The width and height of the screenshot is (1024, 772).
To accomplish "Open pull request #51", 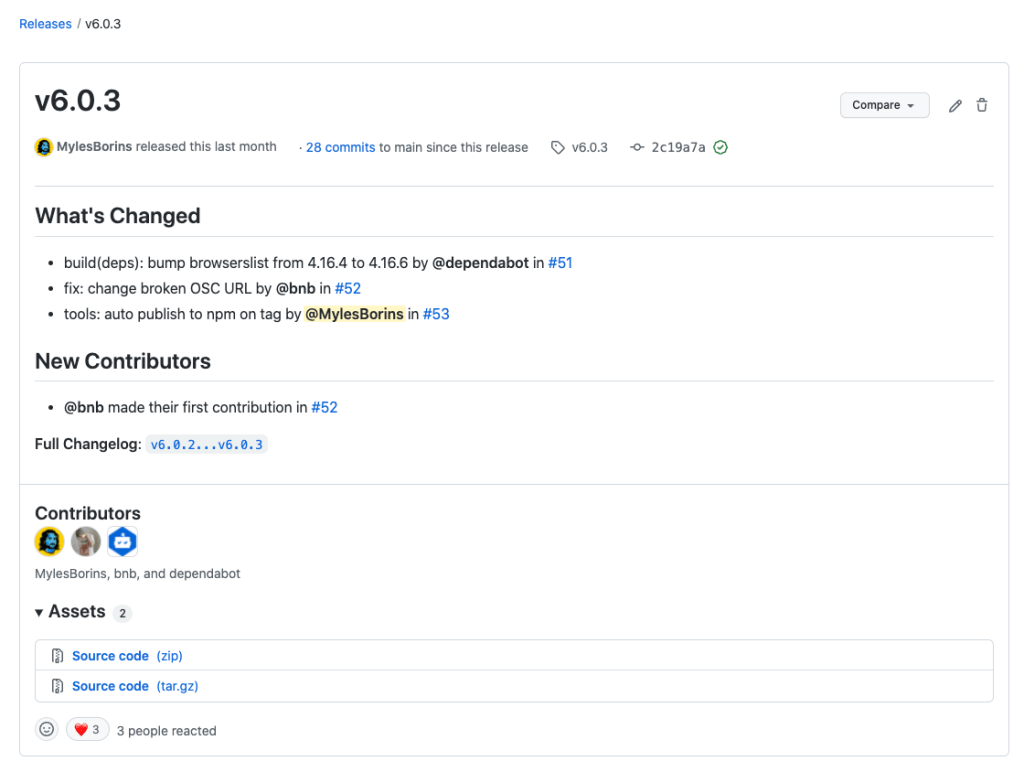I will point(560,263).
